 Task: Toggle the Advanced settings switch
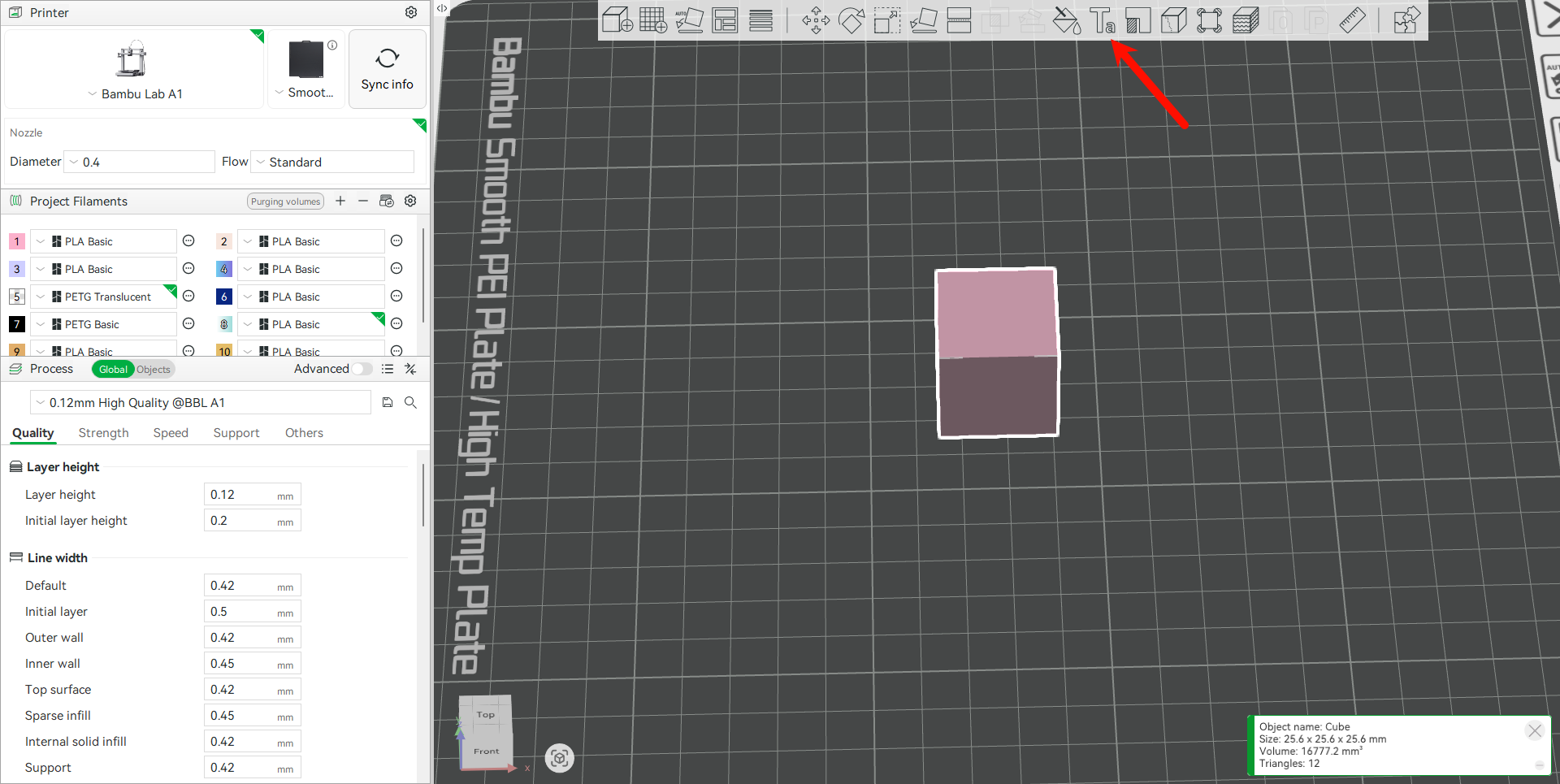tap(362, 369)
